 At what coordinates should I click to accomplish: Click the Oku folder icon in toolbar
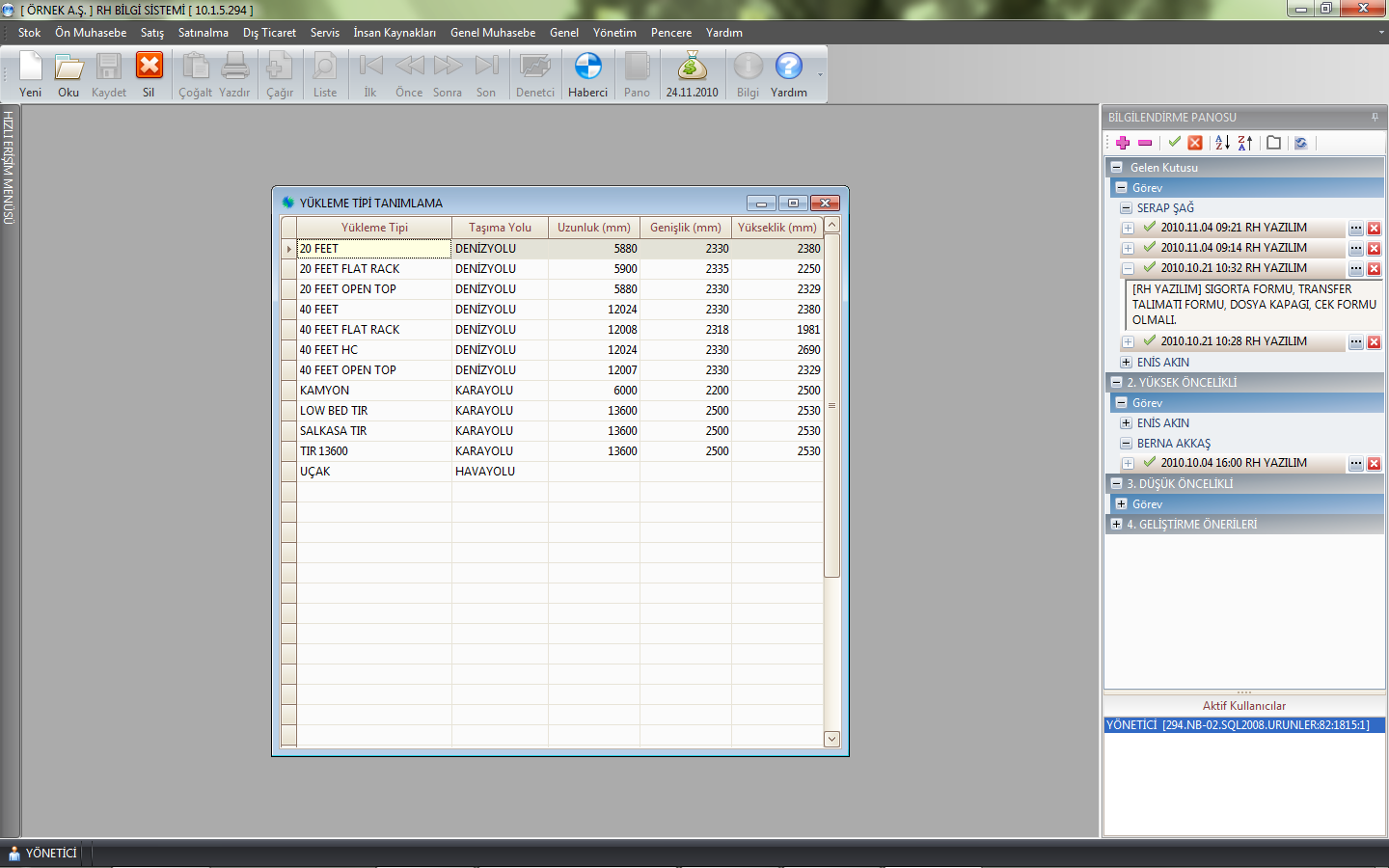pos(68,74)
